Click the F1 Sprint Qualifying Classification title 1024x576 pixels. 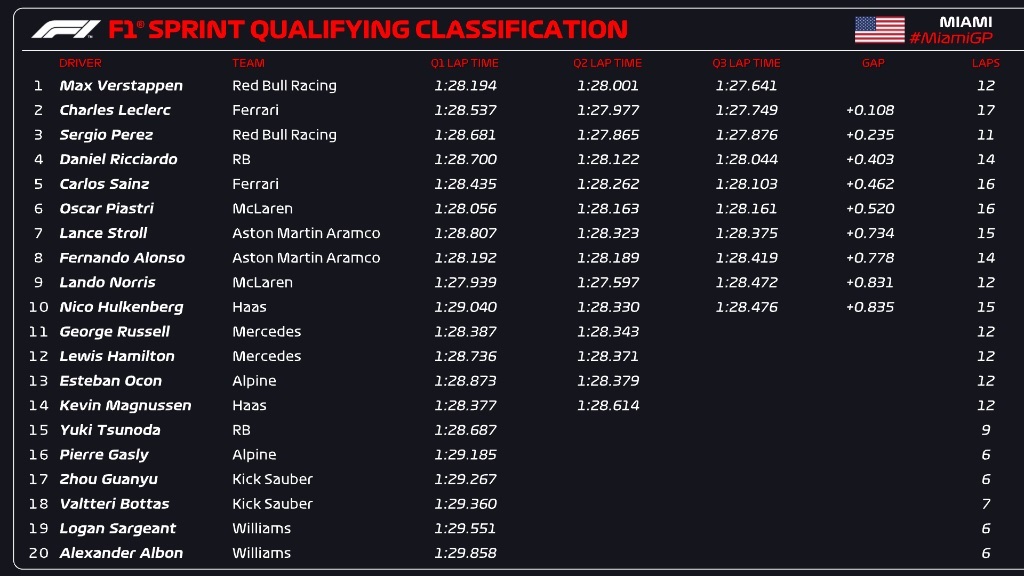pos(368,29)
